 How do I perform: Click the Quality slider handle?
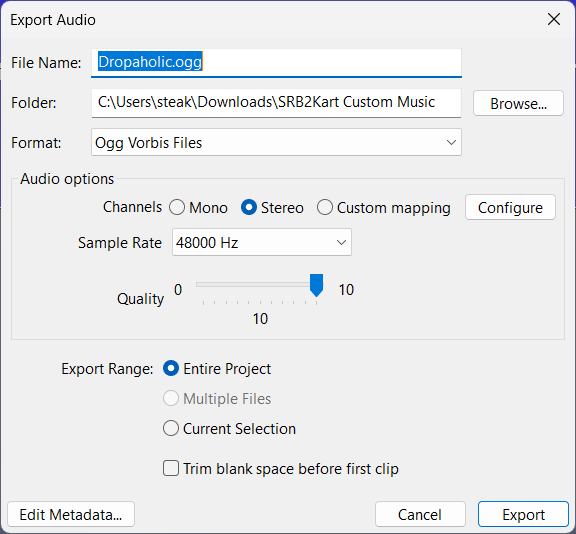tap(316, 285)
